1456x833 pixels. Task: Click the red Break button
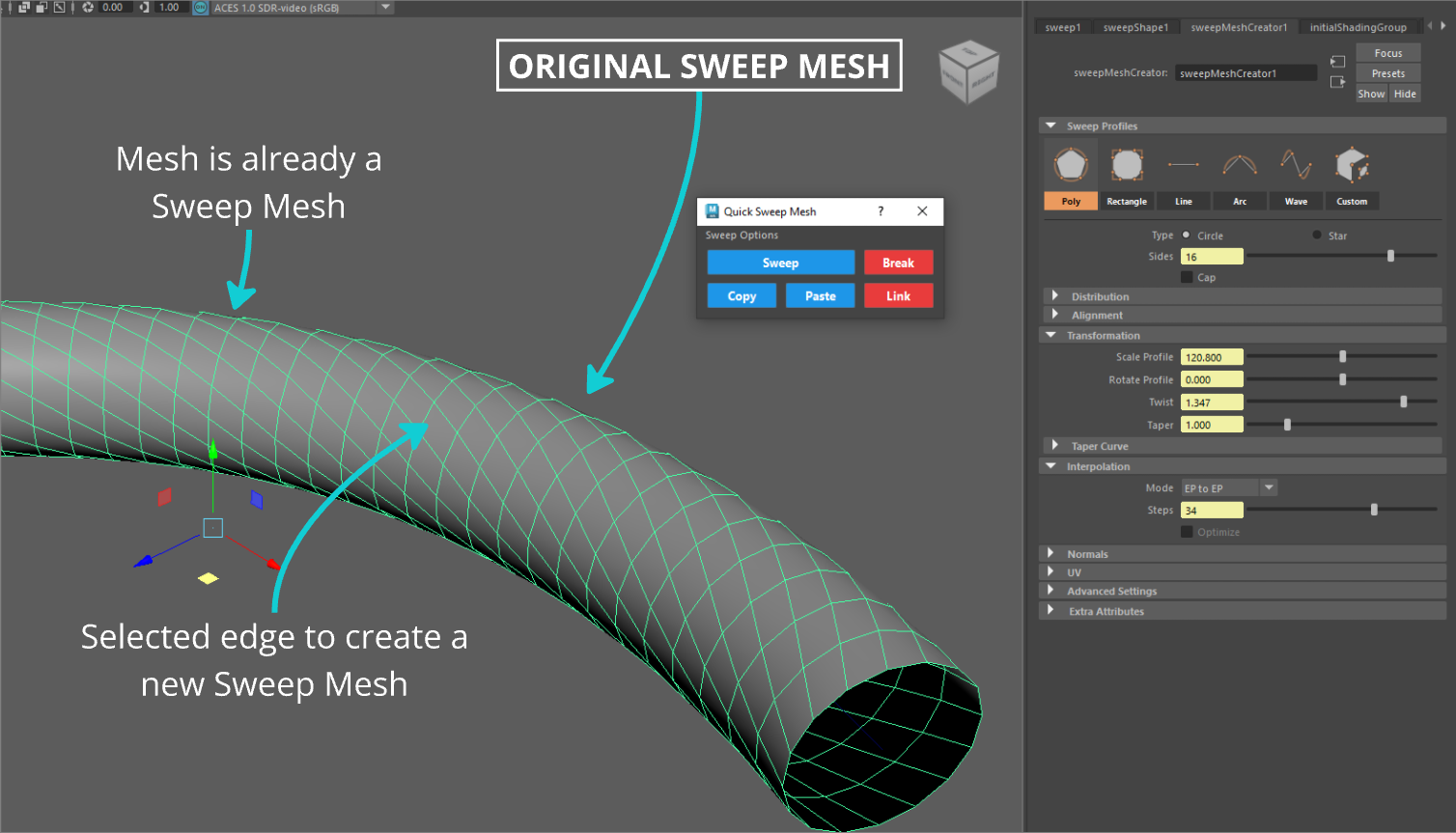tap(898, 263)
